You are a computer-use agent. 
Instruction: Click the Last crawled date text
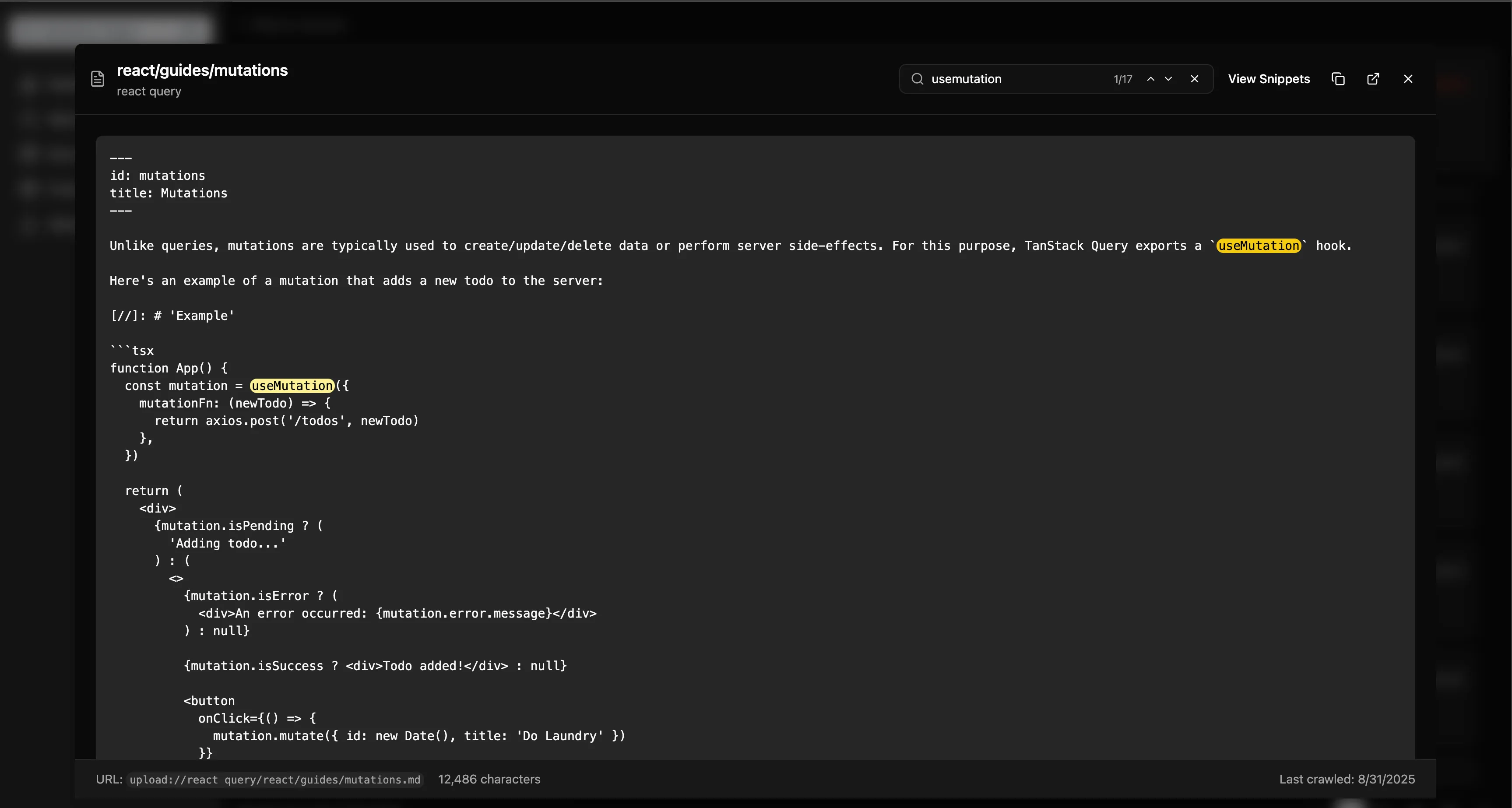coord(1347,780)
